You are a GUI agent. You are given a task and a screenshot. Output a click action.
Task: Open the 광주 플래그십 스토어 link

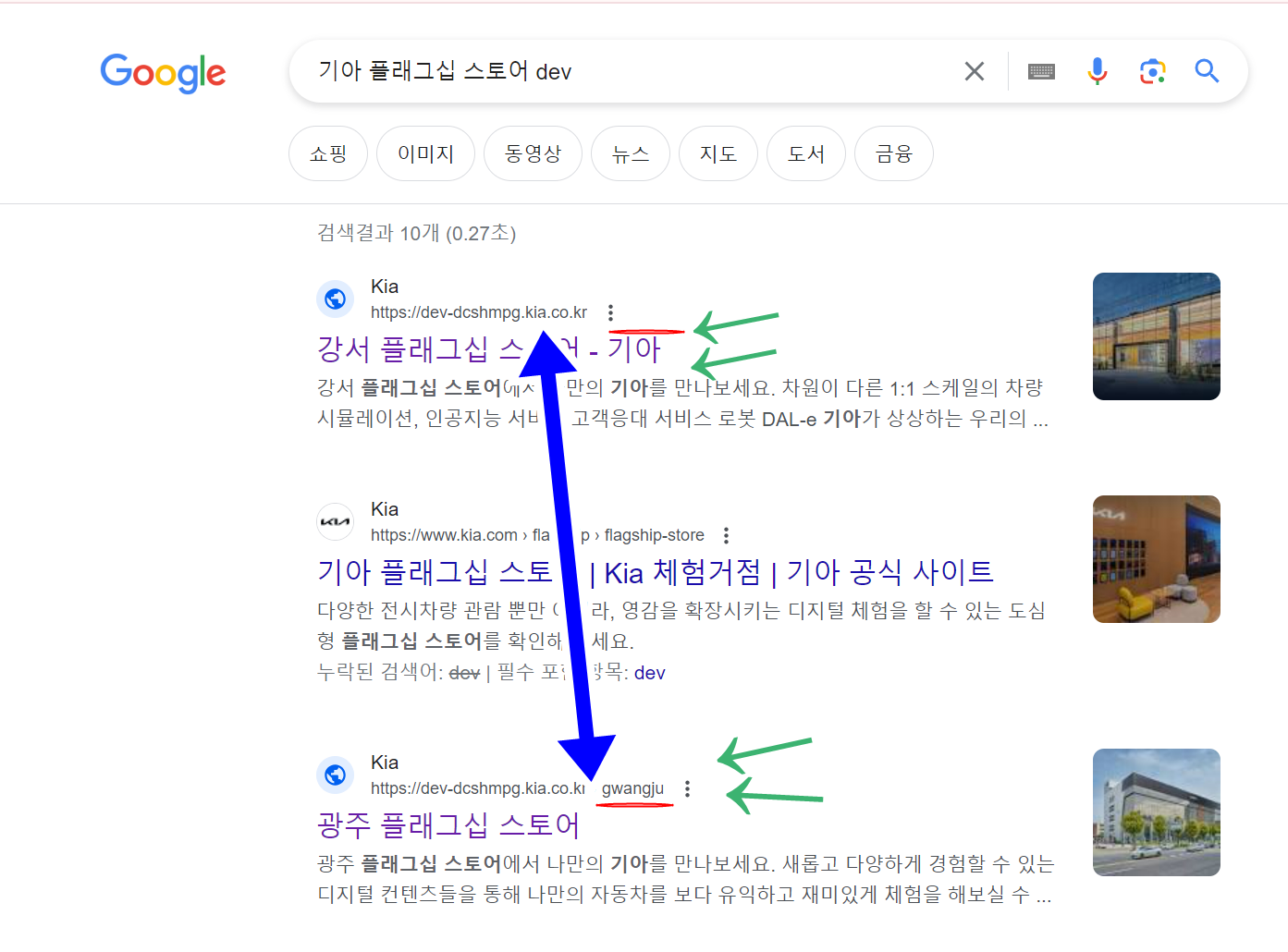[x=447, y=824]
